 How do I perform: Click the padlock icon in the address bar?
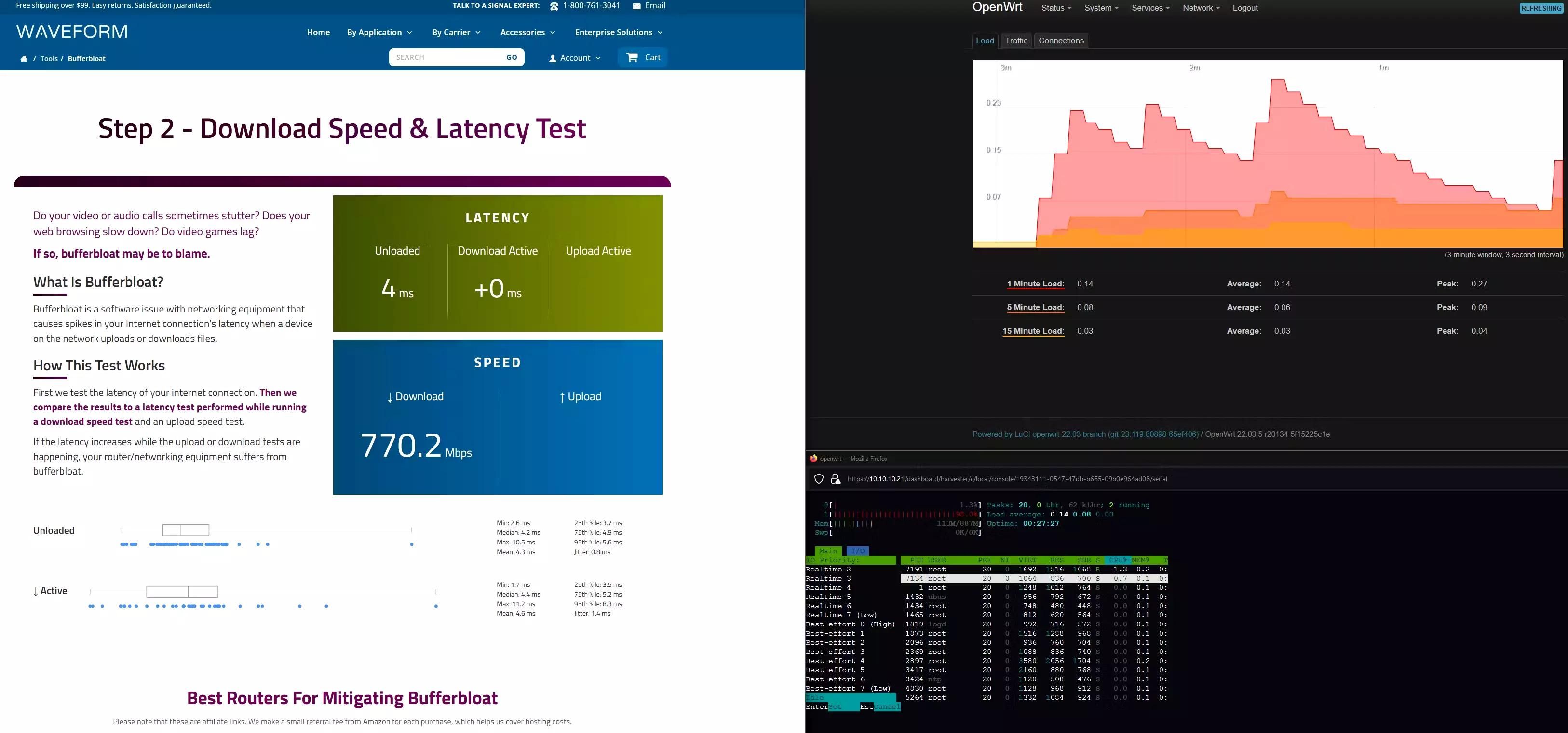click(x=835, y=478)
